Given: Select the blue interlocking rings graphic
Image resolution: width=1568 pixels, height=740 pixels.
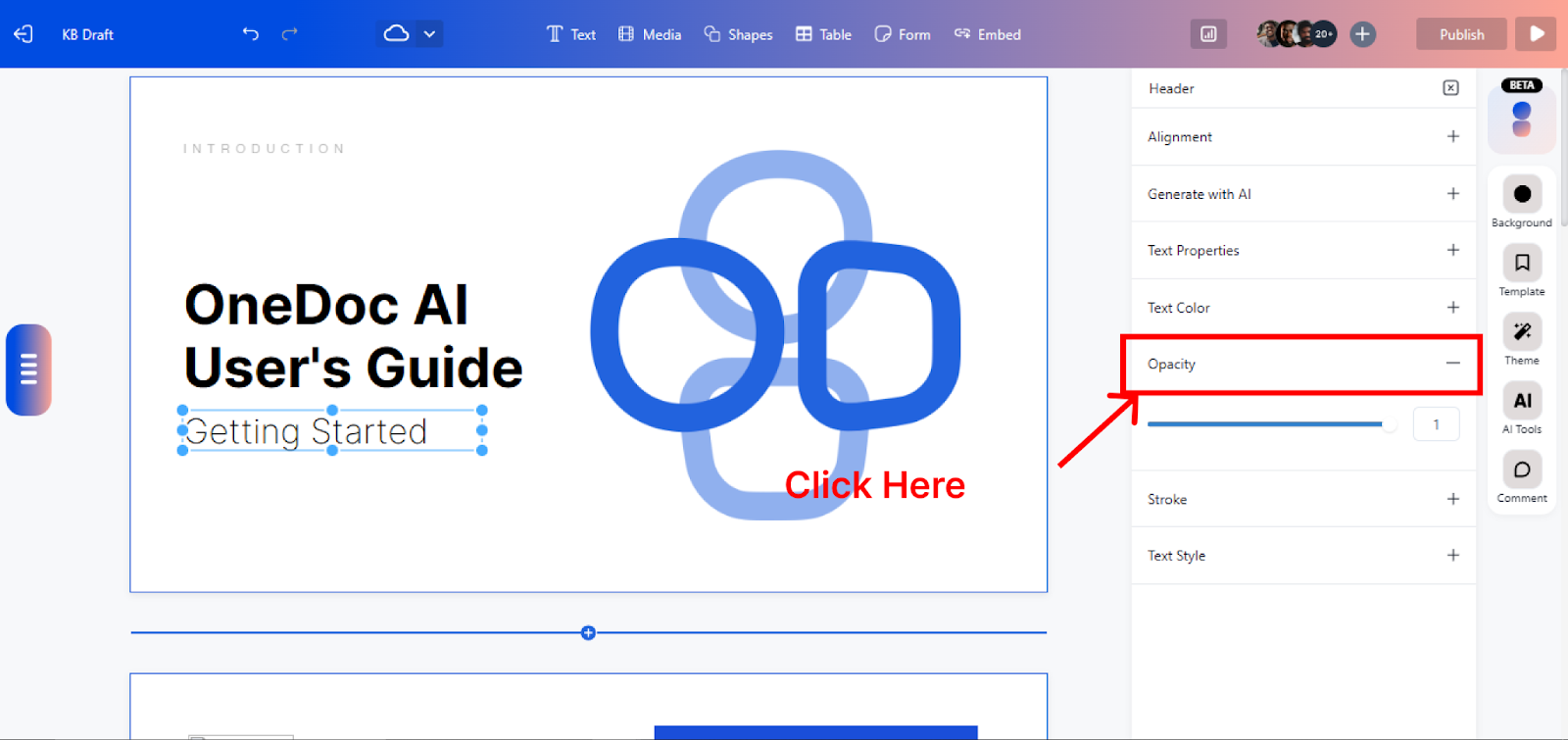Looking at the screenshot, I should point(775,335).
